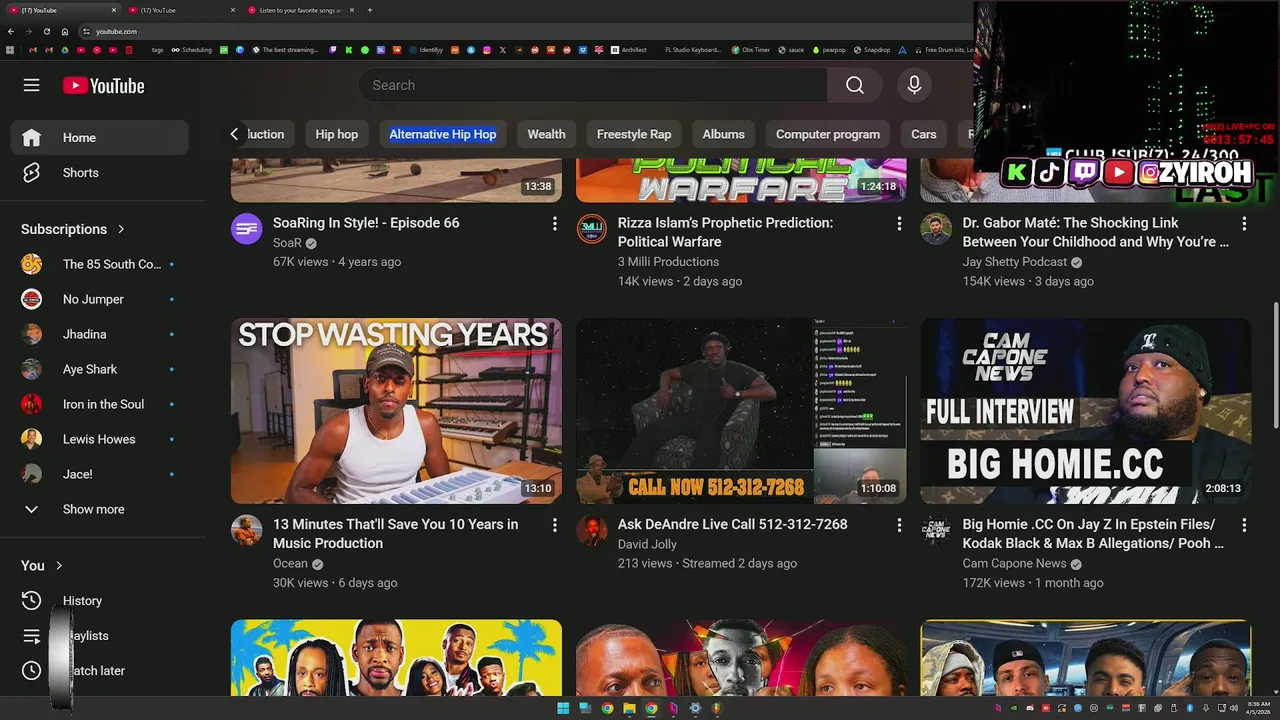The width and height of the screenshot is (1280, 720).
Task: Open the Lewis Howes subscription
Action: [x=99, y=439]
